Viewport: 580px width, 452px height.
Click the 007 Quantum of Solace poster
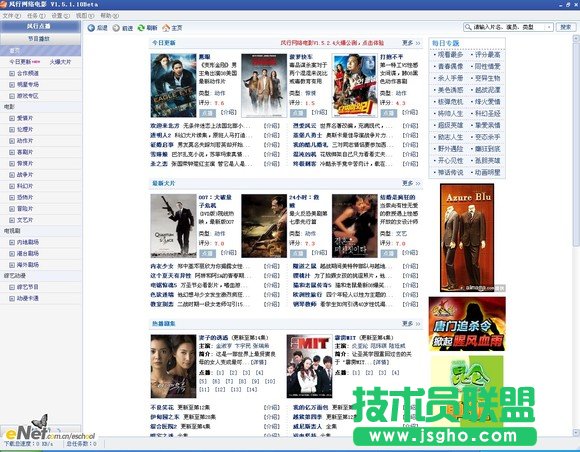(x=173, y=226)
